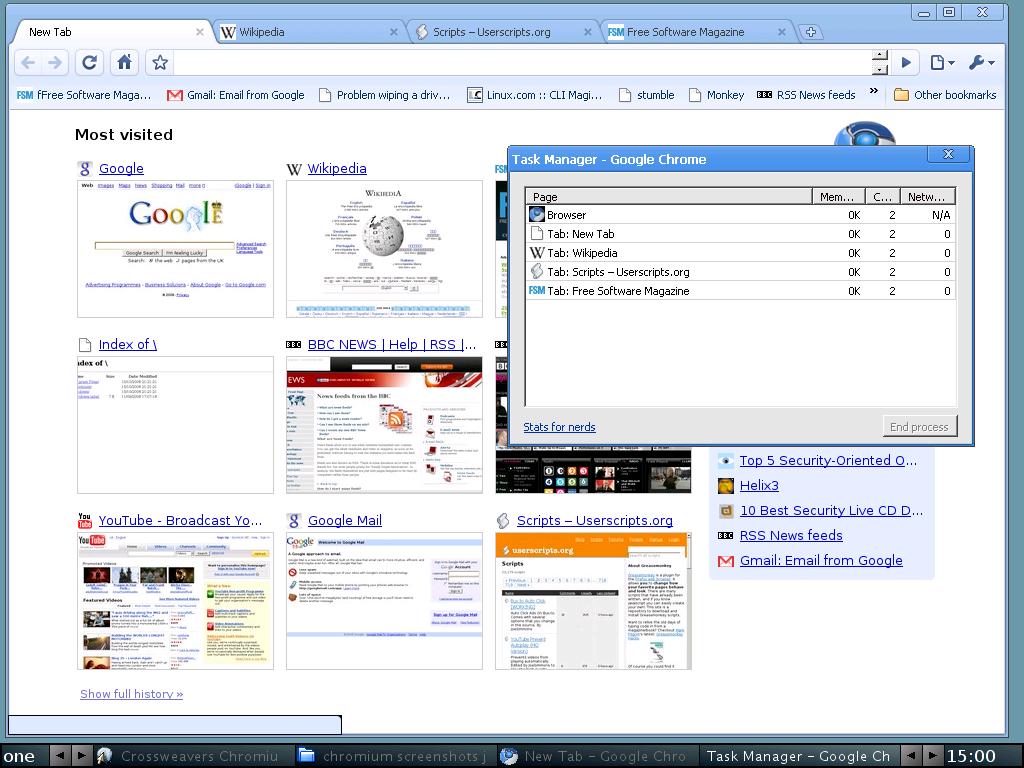The height and width of the screenshot is (768, 1024).
Task: Click the YouTube page thumbnail
Action: [x=175, y=601]
